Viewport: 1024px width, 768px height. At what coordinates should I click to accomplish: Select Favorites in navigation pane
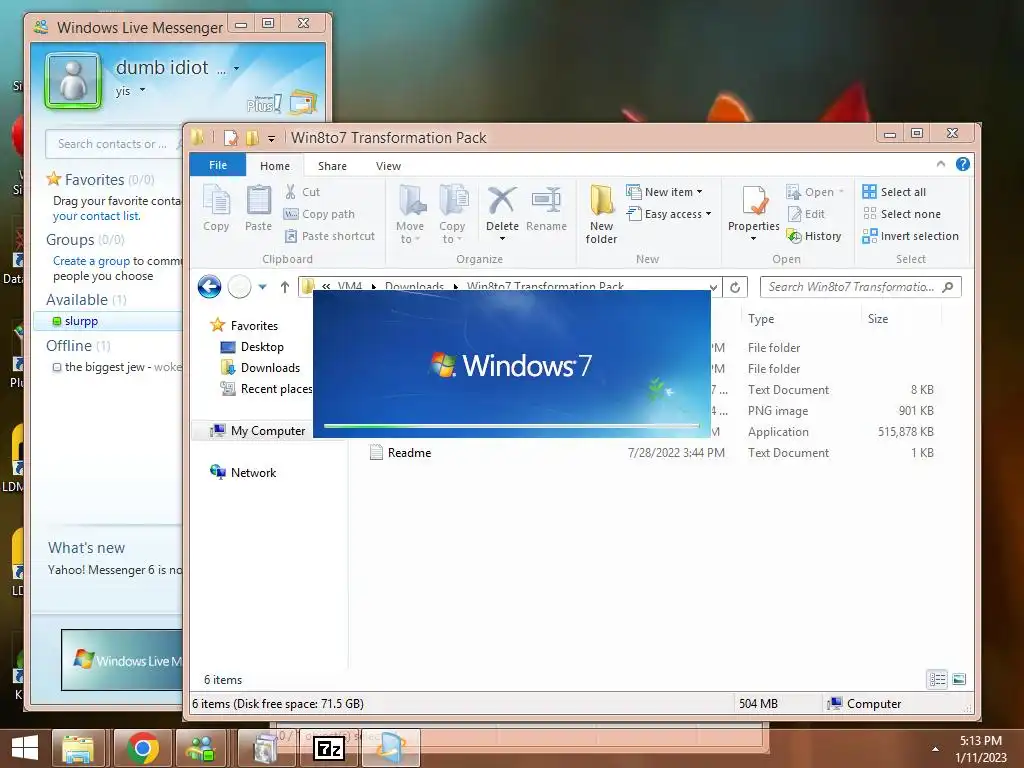click(x=244, y=325)
